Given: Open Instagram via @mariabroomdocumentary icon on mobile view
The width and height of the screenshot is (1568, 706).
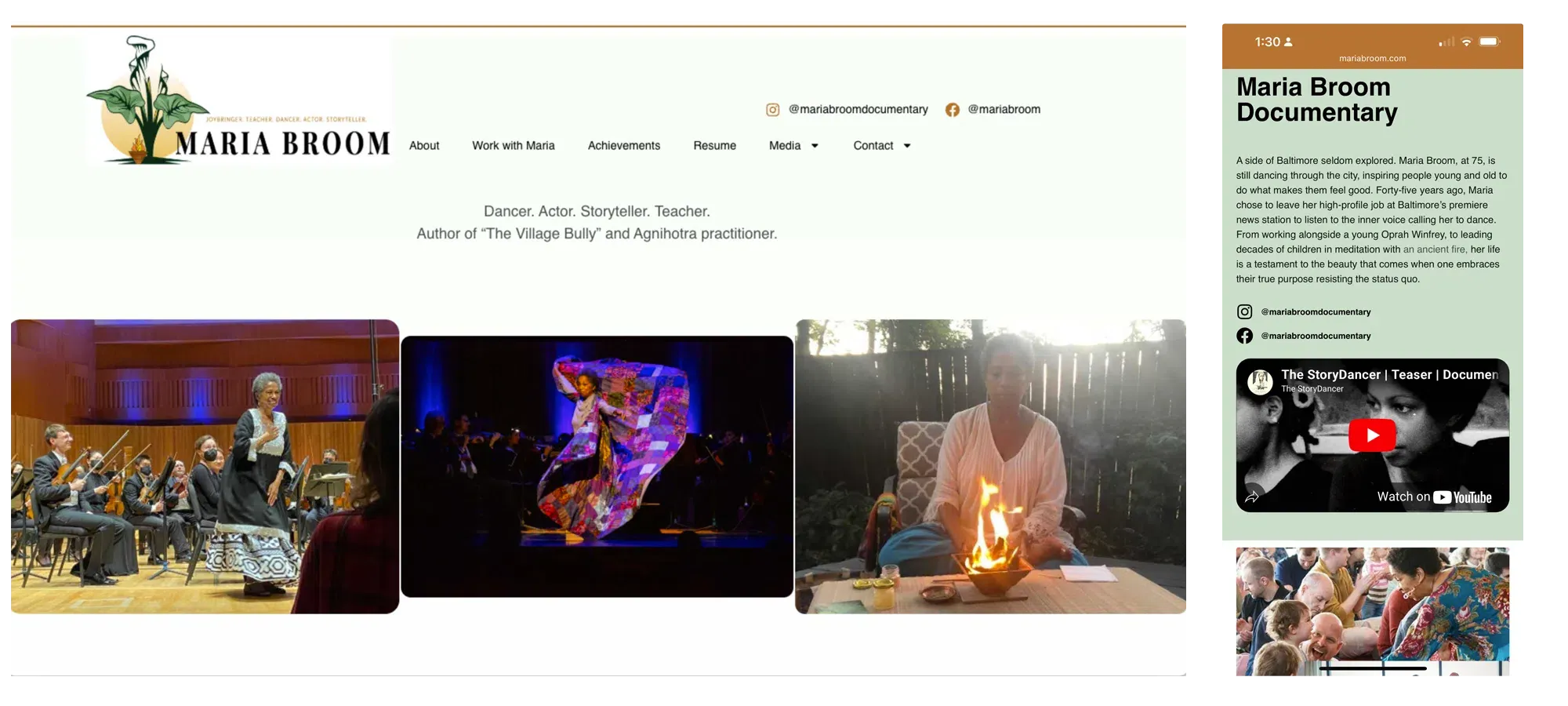Looking at the screenshot, I should [1244, 311].
